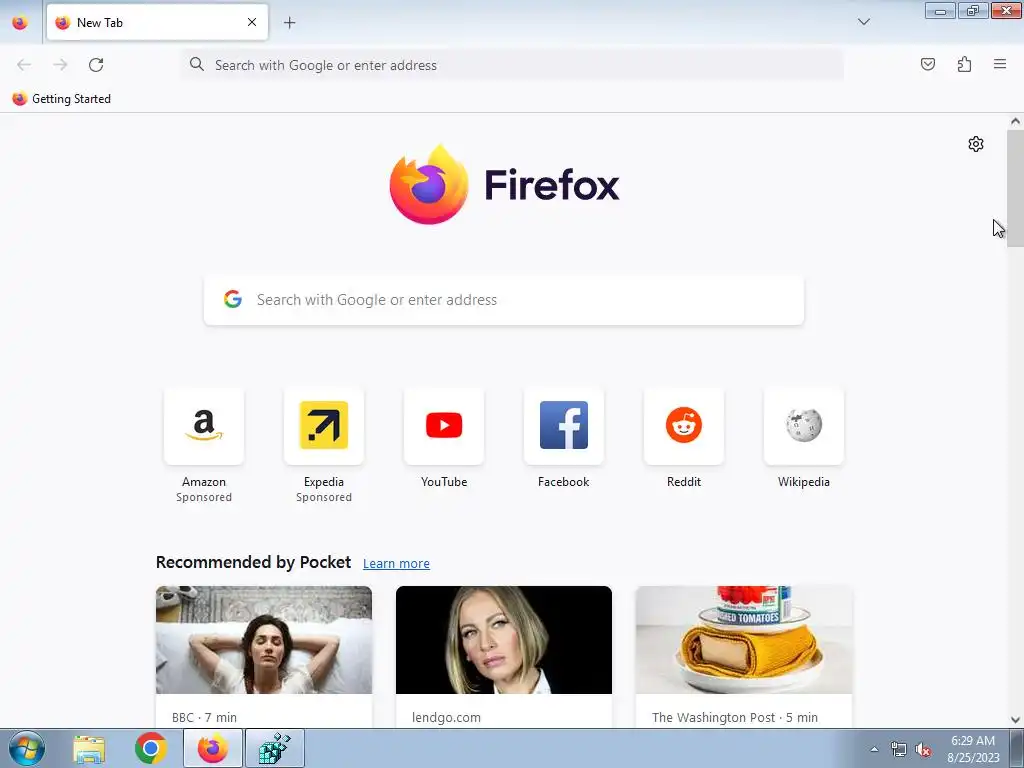This screenshot has width=1024, height=768.
Task: Click the center Google search box
Action: 504,300
